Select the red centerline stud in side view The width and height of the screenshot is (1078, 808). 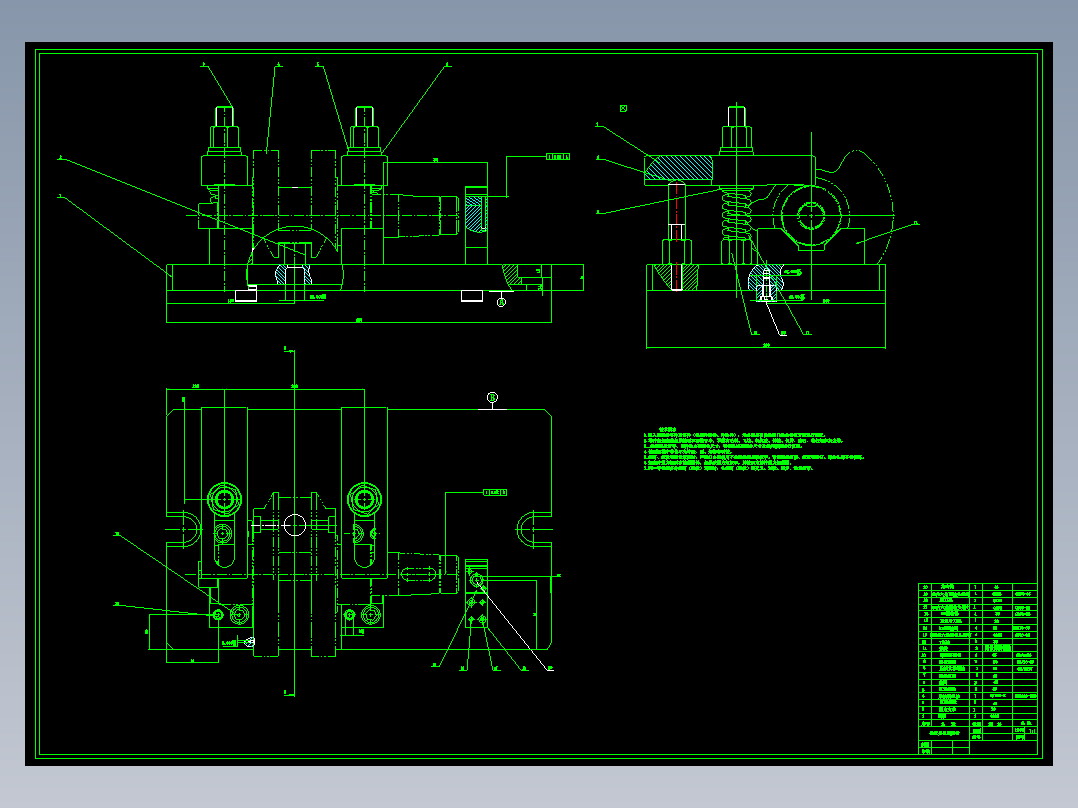(x=676, y=236)
